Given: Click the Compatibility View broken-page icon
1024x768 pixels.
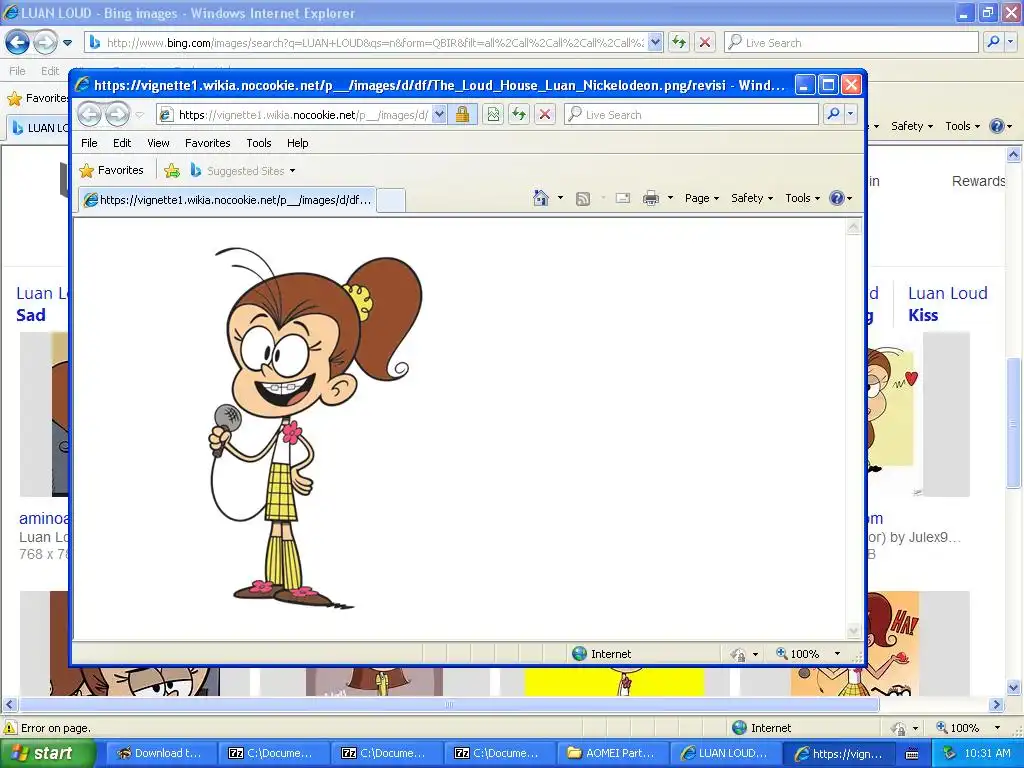Looking at the screenshot, I should pos(493,114).
